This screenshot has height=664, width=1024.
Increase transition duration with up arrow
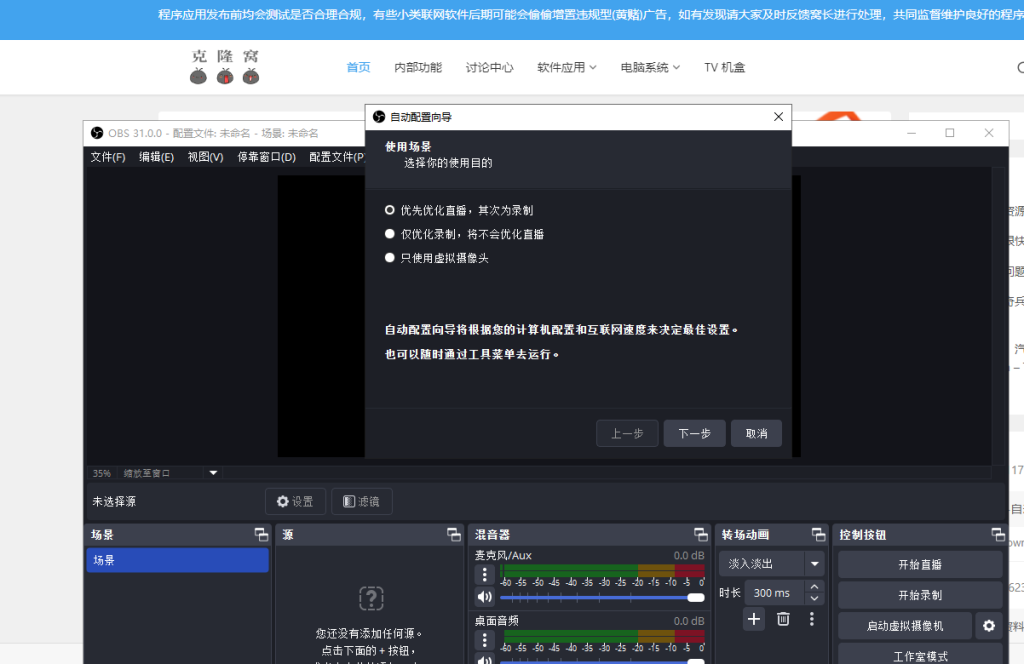click(814, 587)
